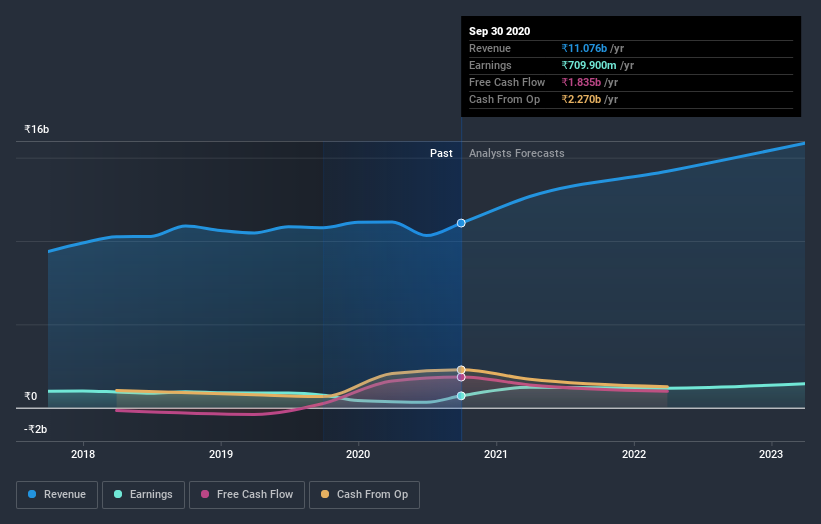Click the 2021 x-axis label

496,454
